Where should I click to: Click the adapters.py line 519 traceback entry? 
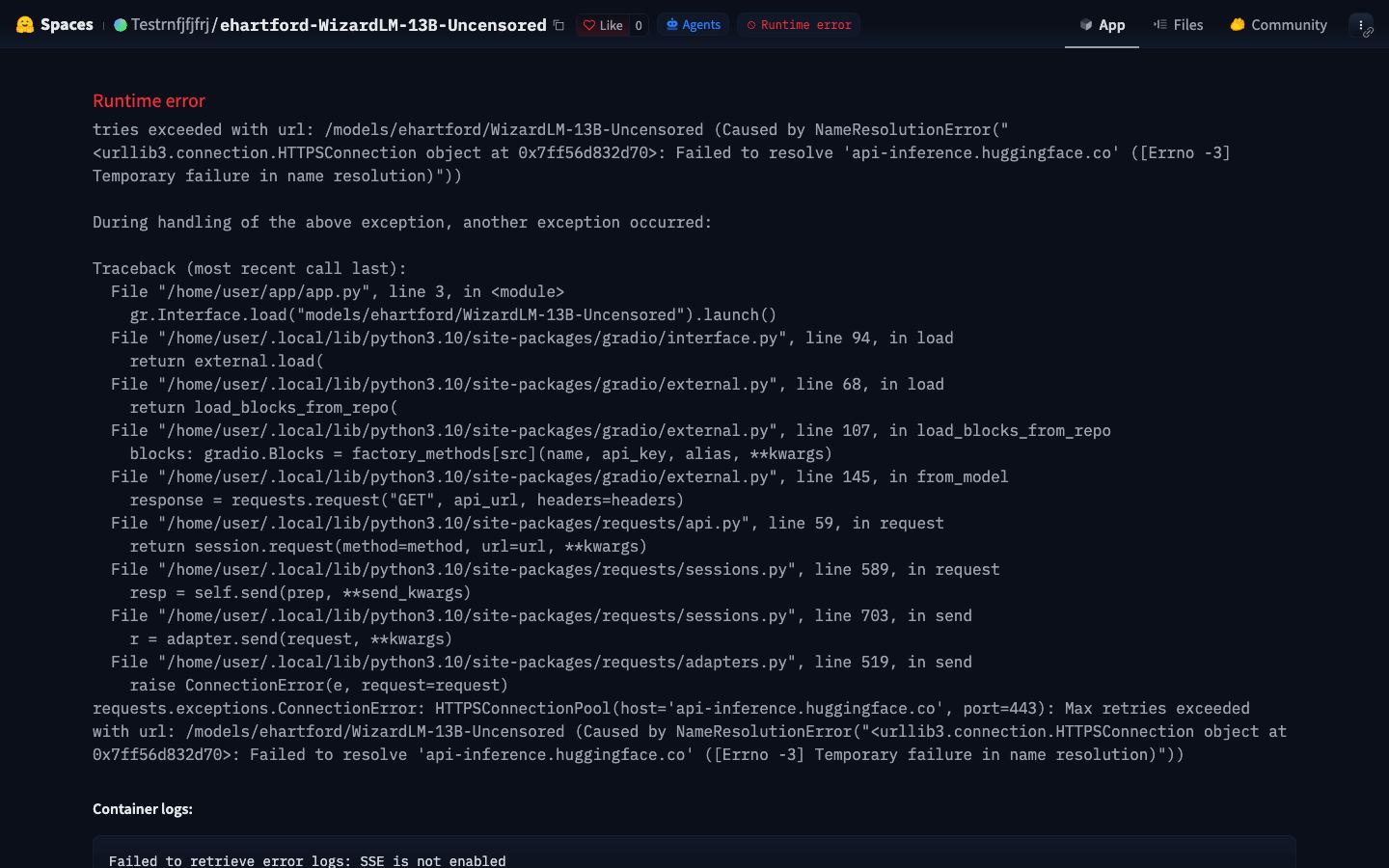coord(541,662)
